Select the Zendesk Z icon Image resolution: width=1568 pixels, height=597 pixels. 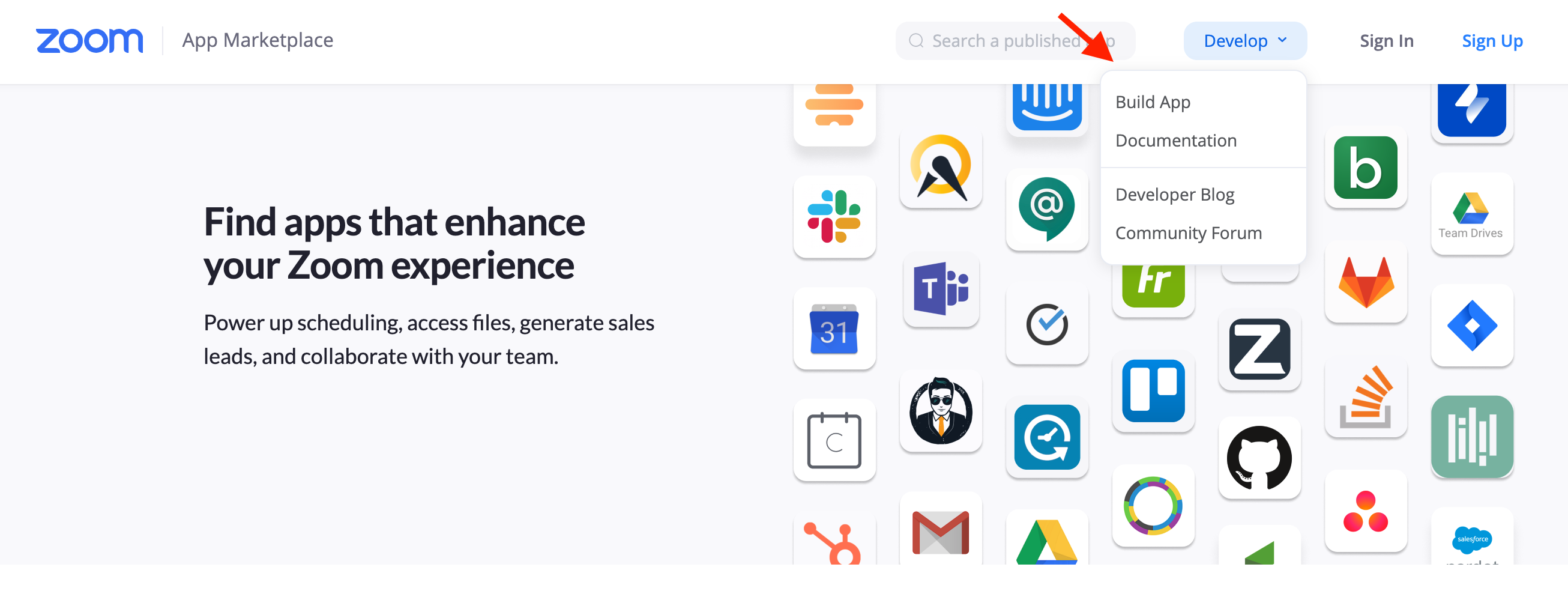tap(1259, 349)
